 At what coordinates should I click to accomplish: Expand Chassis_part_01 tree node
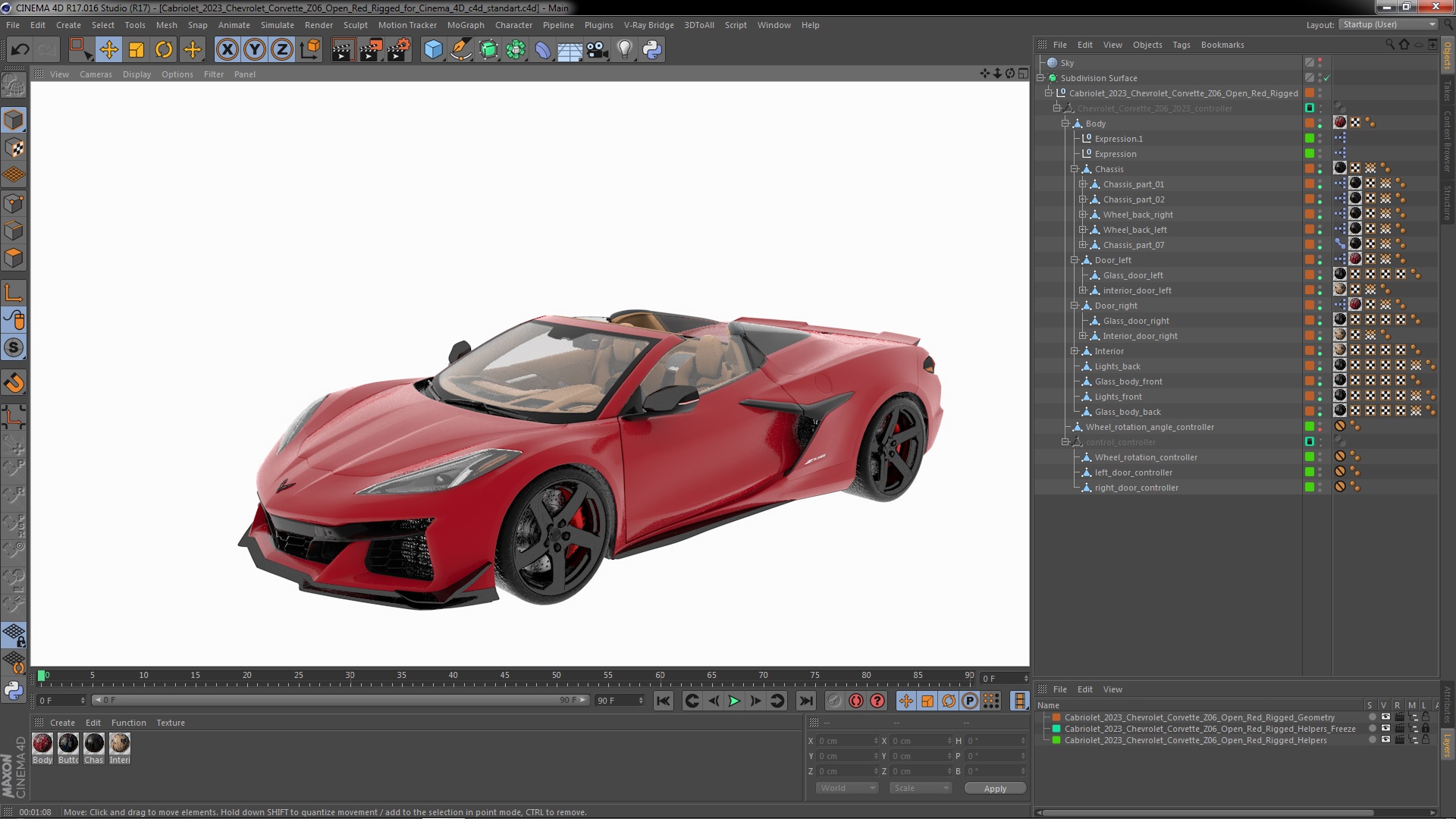1083,184
